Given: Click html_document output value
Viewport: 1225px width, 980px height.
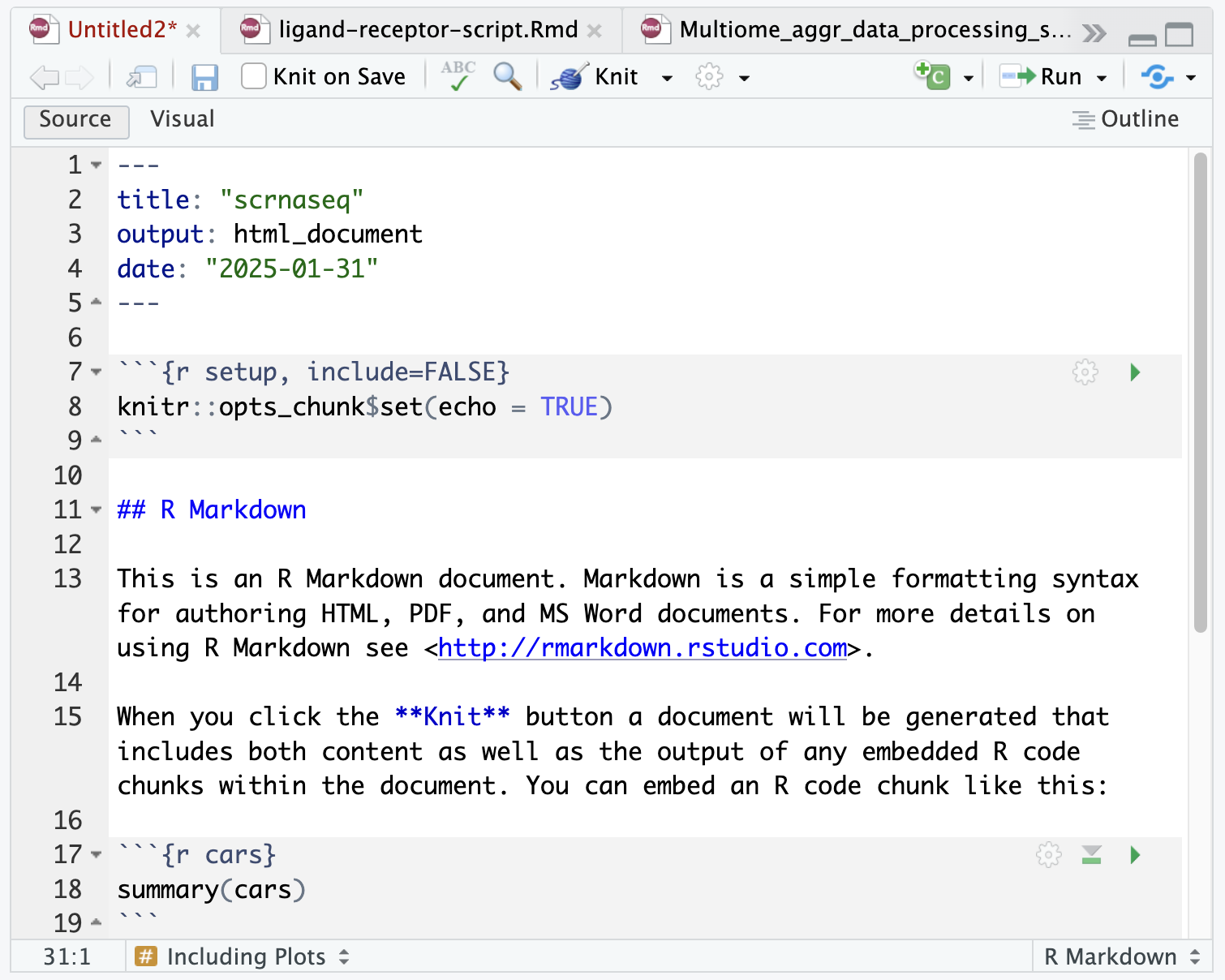Looking at the screenshot, I should tap(328, 234).
